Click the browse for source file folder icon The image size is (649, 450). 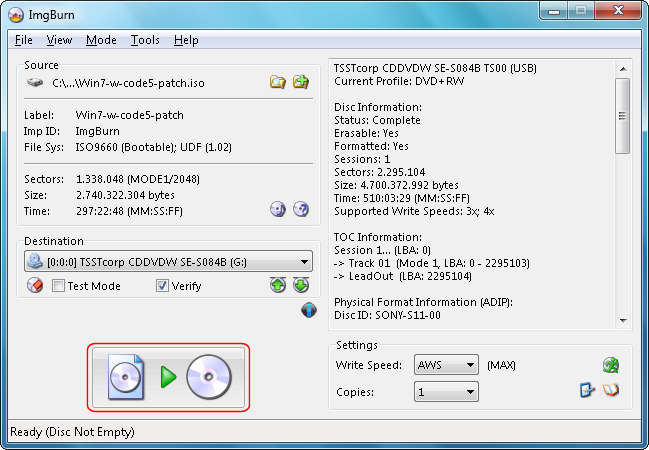(x=278, y=82)
